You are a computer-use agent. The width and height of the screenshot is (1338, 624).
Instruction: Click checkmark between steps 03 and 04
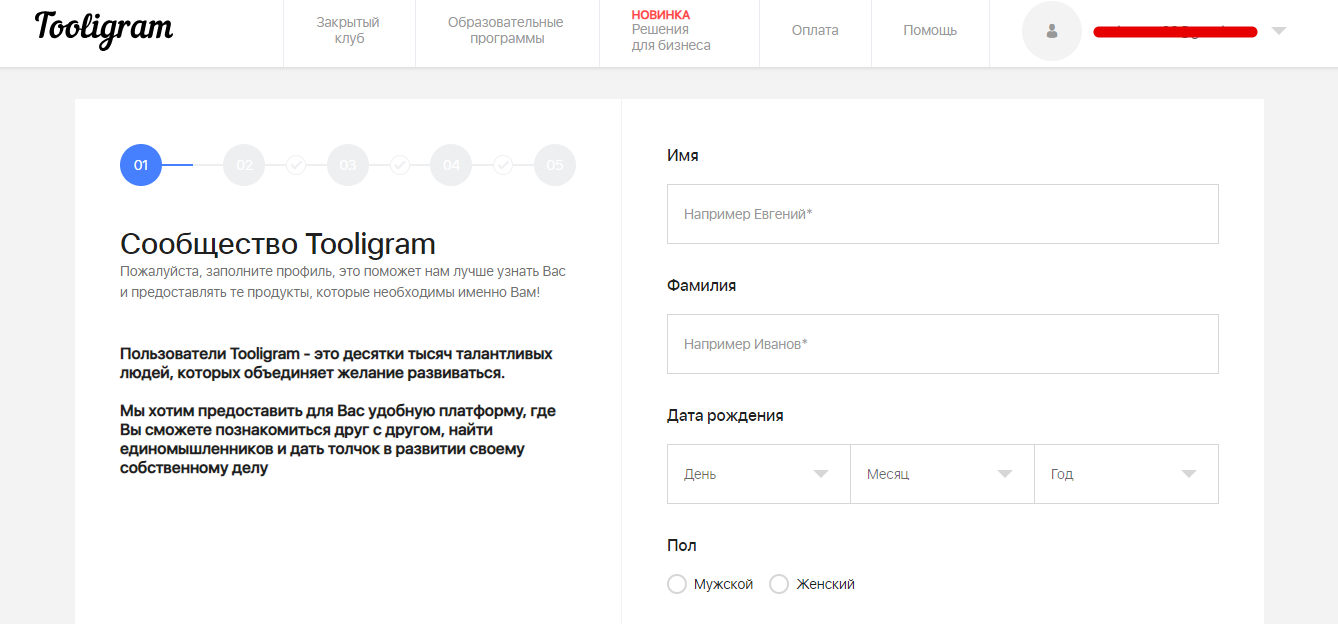coord(400,165)
